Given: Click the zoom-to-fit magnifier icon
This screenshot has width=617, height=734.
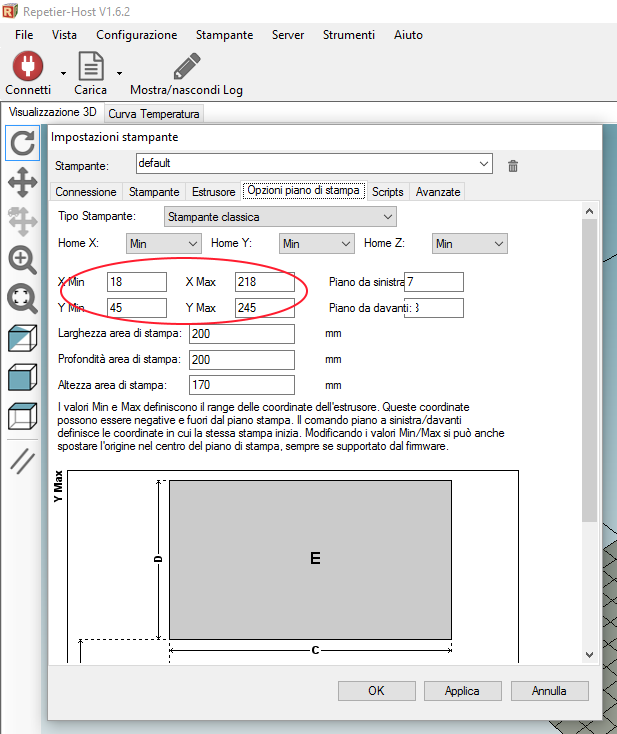Looking at the screenshot, I should [x=22, y=298].
